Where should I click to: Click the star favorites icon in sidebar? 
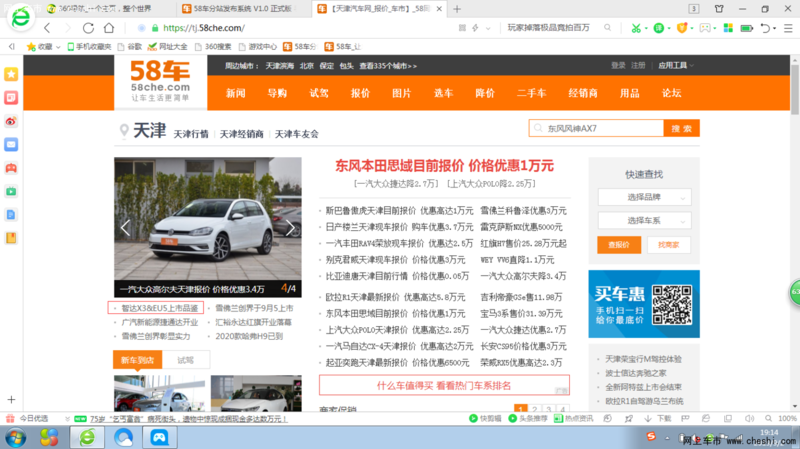pos(11,74)
